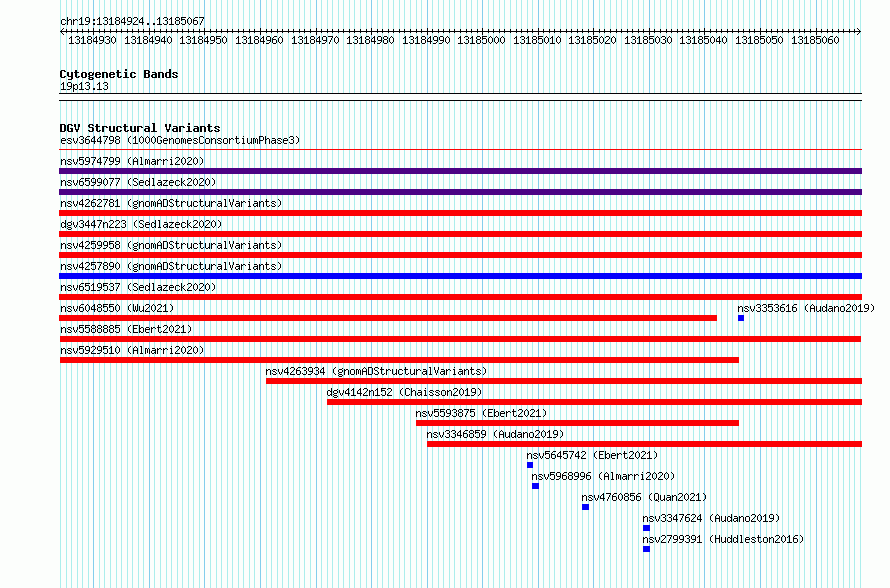Click the blue nsv5968996 insertion marker
This screenshot has height=588, width=890.
click(535, 486)
